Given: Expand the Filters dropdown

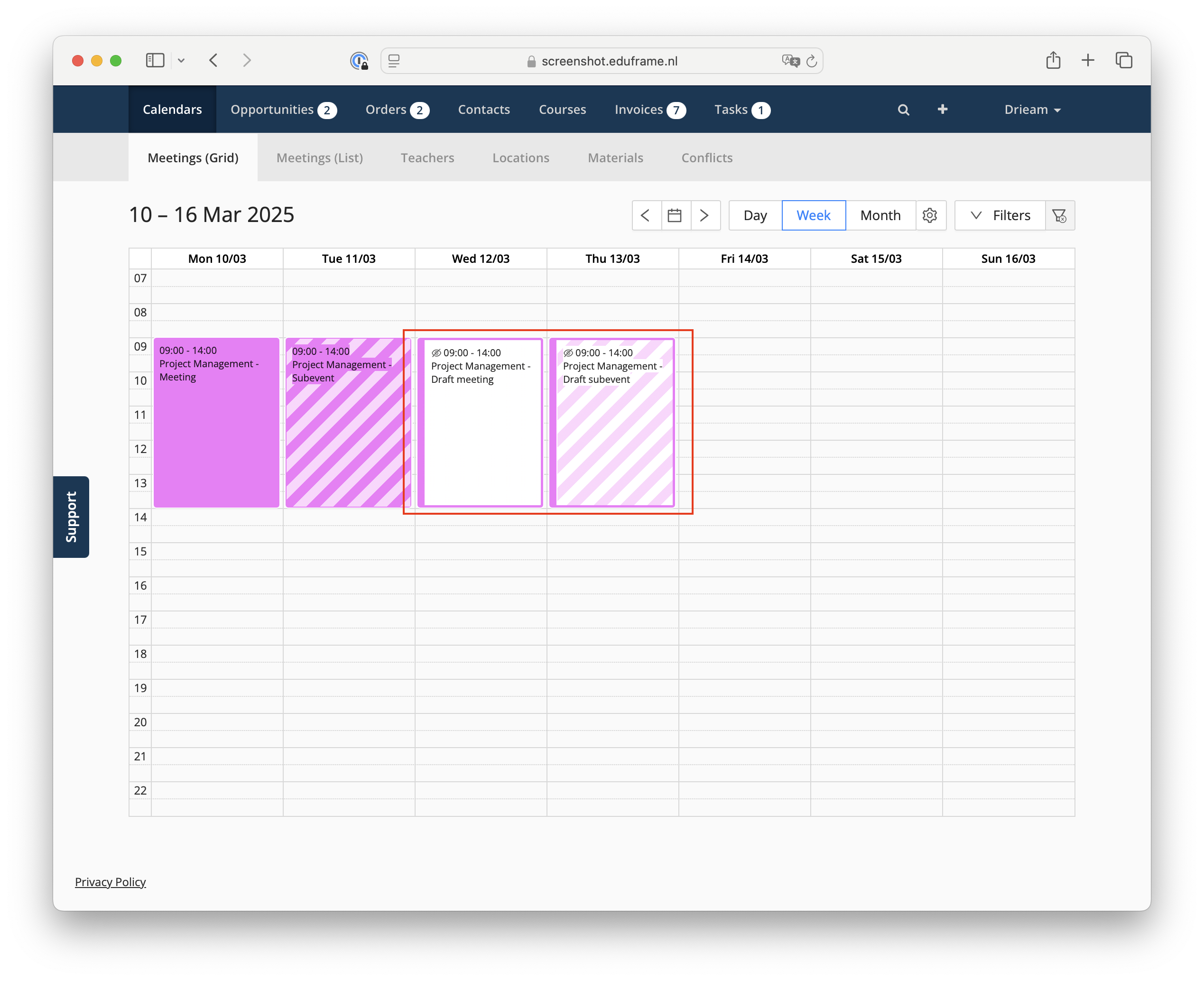Looking at the screenshot, I should tap(1000, 215).
